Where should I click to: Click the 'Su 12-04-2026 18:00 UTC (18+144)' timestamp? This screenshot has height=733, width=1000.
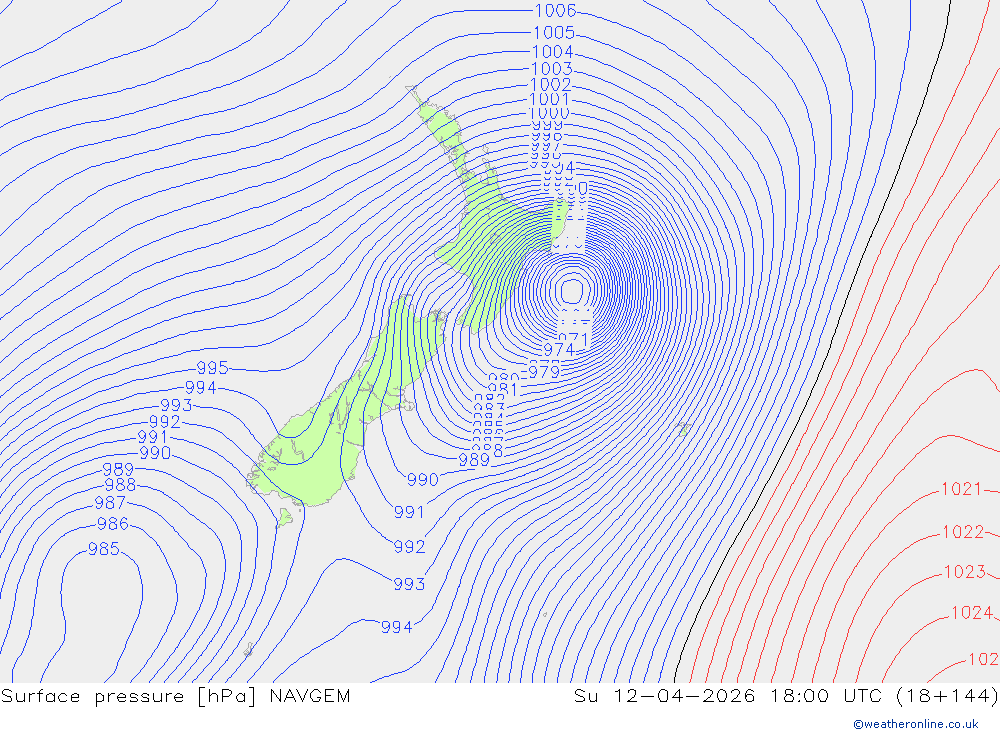(x=786, y=696)
